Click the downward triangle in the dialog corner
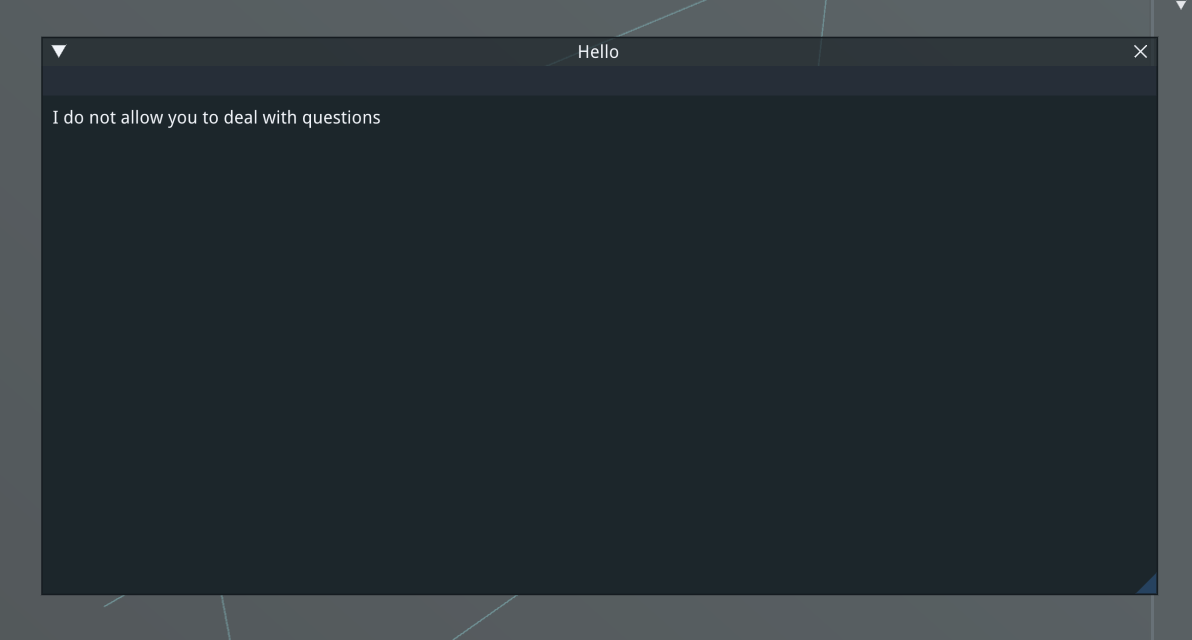This screenshot has height=640, width=1192. 58,51
